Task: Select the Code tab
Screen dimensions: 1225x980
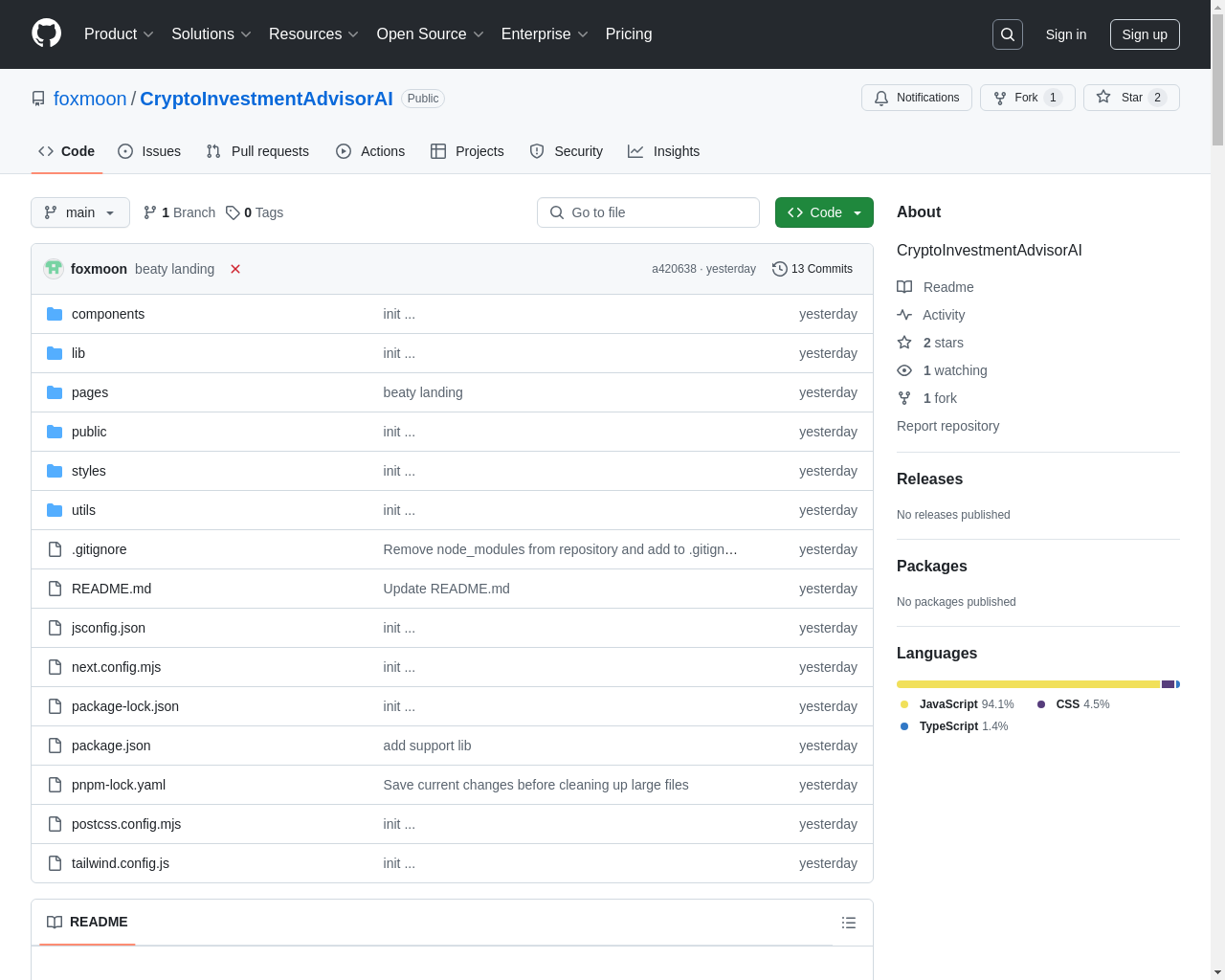Action: click(67, 151)
